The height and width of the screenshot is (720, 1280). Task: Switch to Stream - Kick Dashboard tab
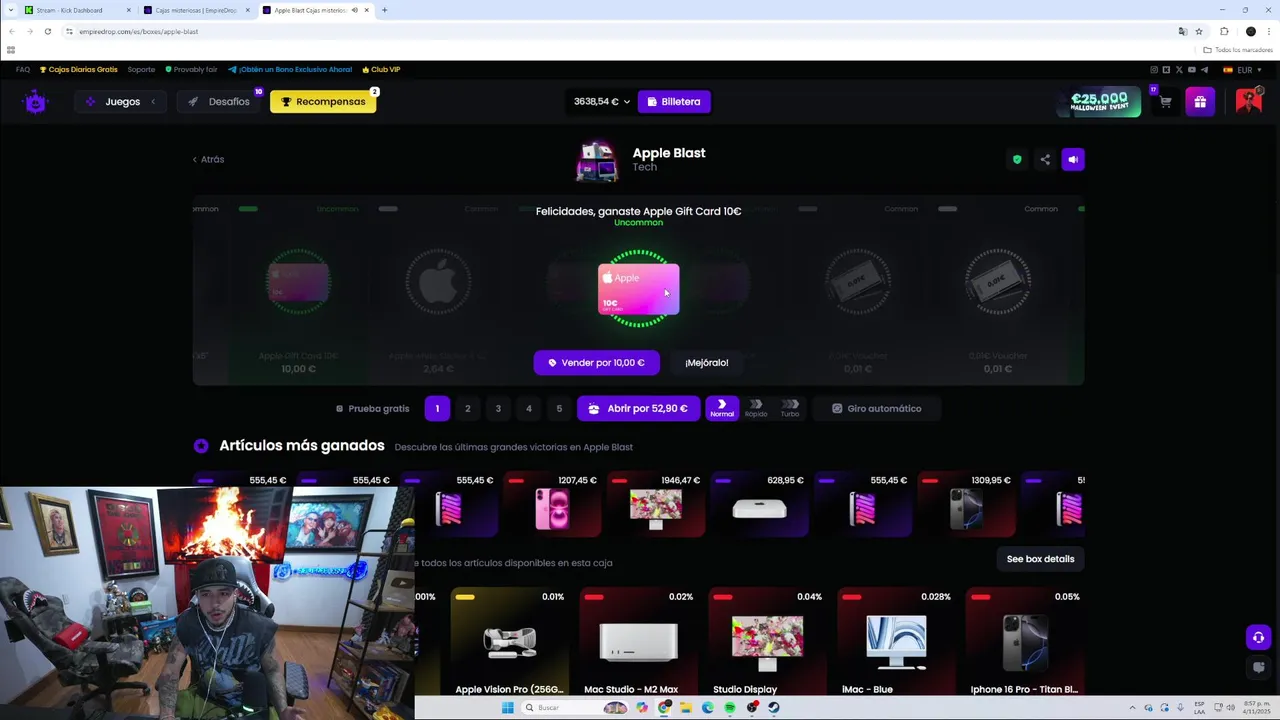pyautogui.click(x=75, y=10)
